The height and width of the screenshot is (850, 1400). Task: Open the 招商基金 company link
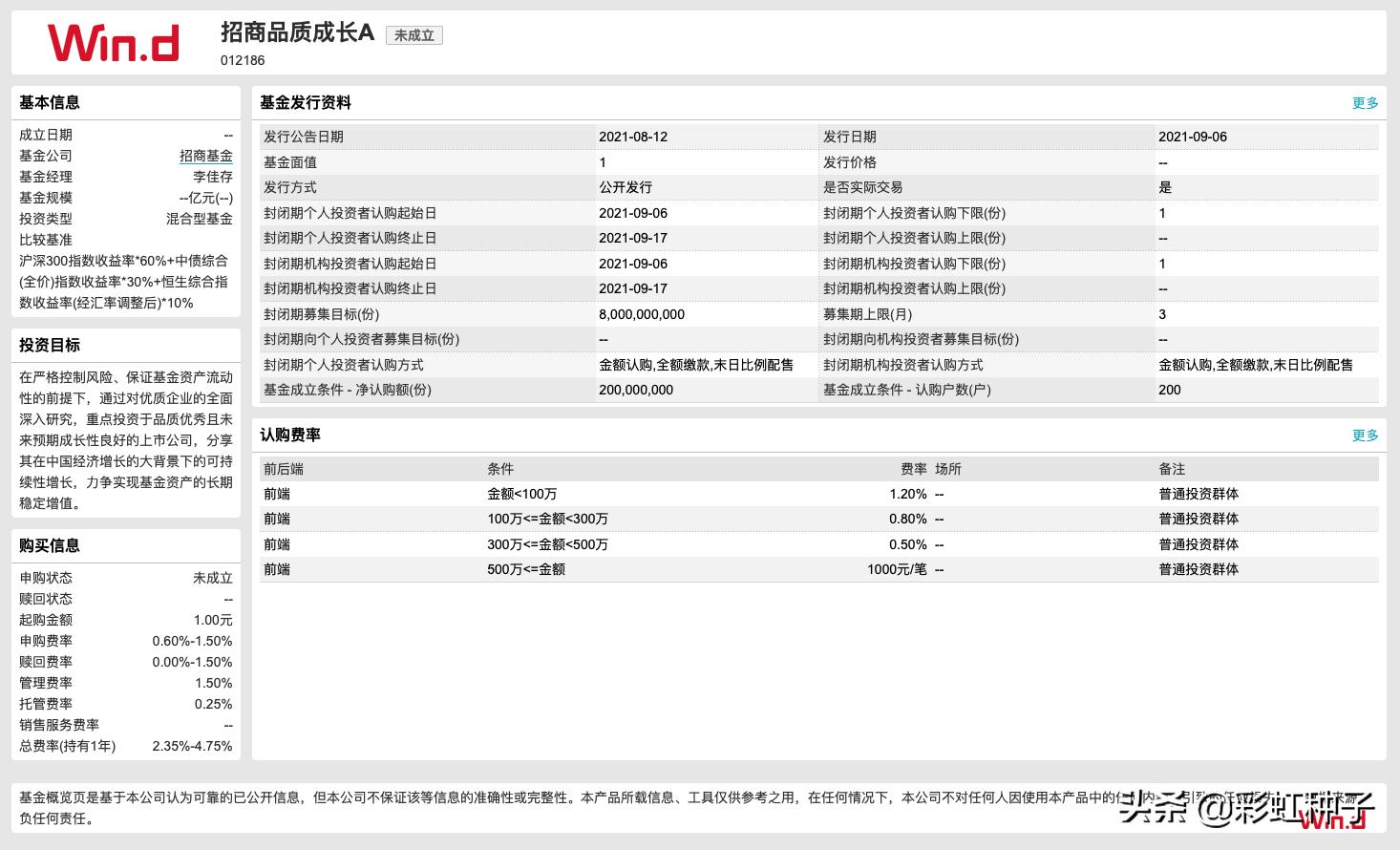pos(206,156)
